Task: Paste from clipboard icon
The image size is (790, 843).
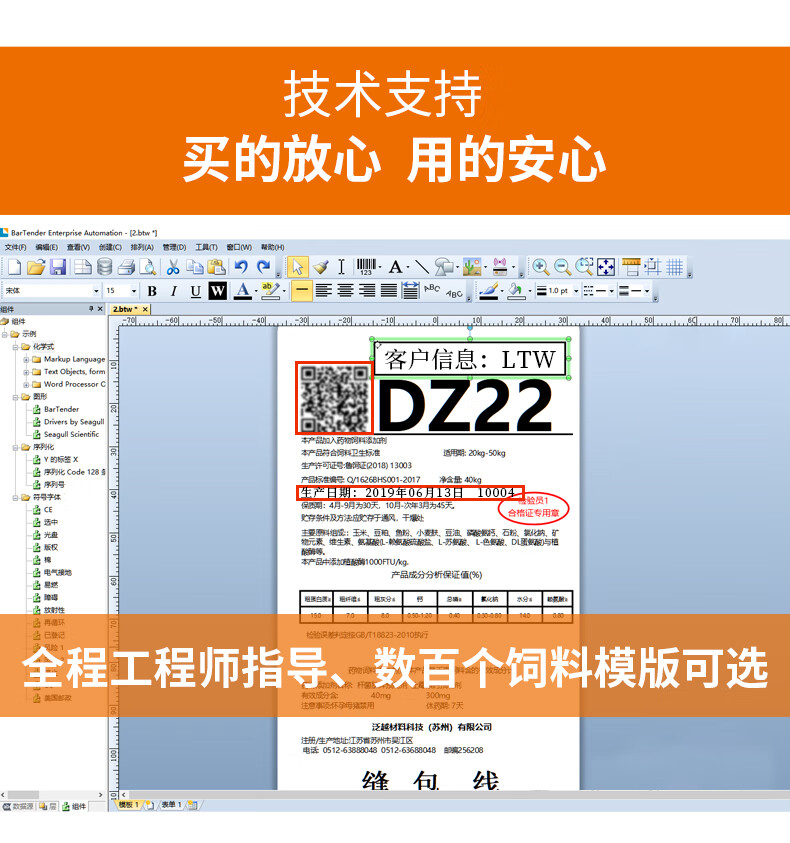Action: point(216,267)
